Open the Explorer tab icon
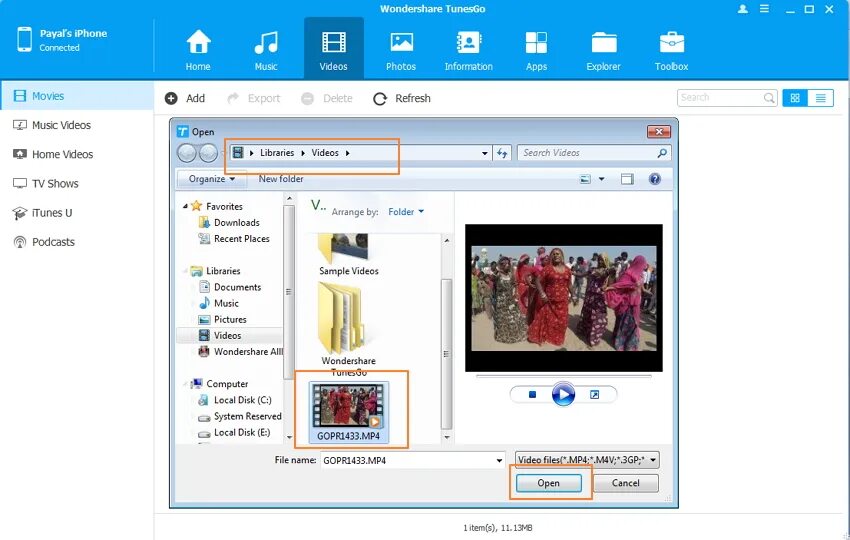 pos(603,43)
